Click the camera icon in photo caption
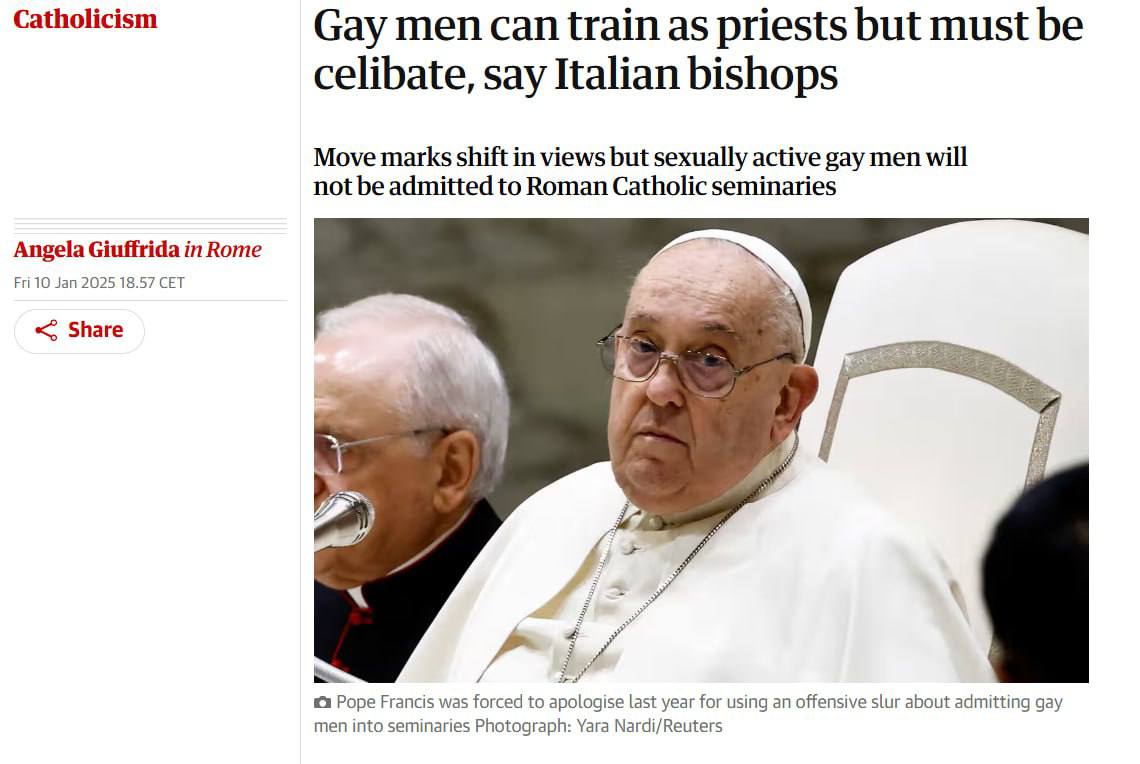Image resolution: width=1140 pixels, height=764 pixels. point(322,702)
